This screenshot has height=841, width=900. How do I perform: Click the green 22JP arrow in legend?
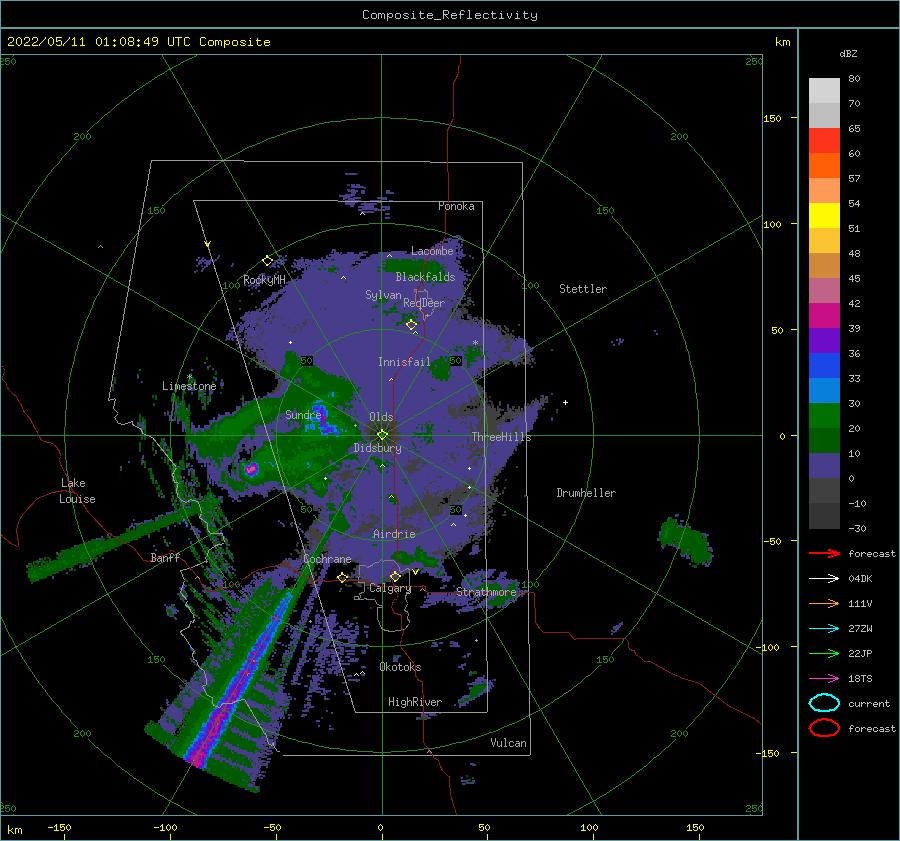pyautogui.click(x=824, y=653)
